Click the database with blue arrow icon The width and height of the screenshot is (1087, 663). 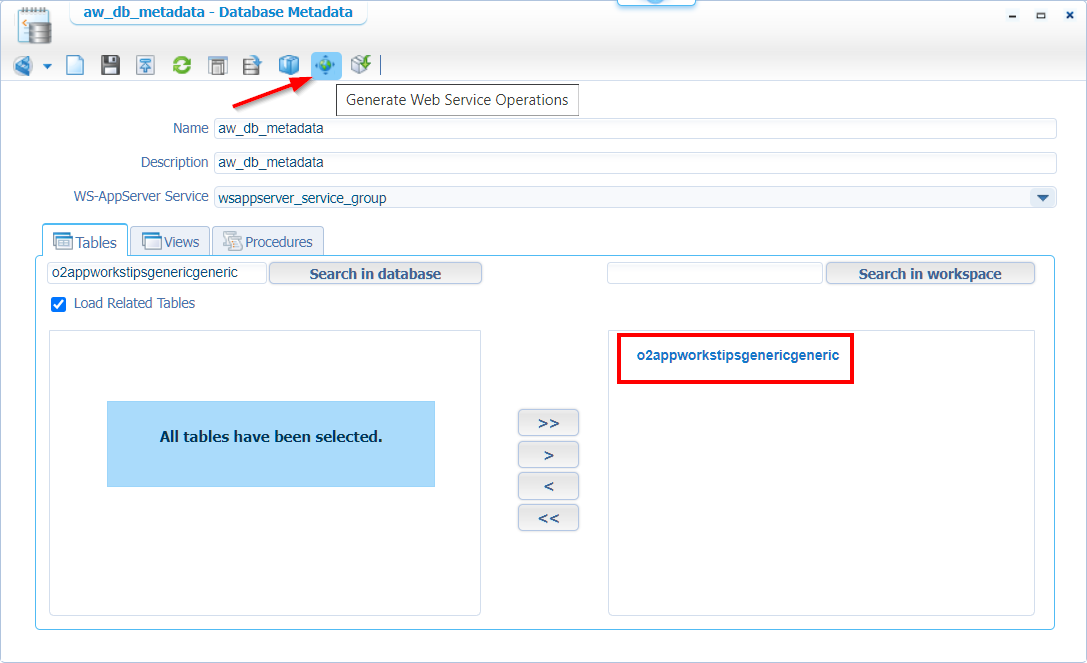click(x=252, y=65)
